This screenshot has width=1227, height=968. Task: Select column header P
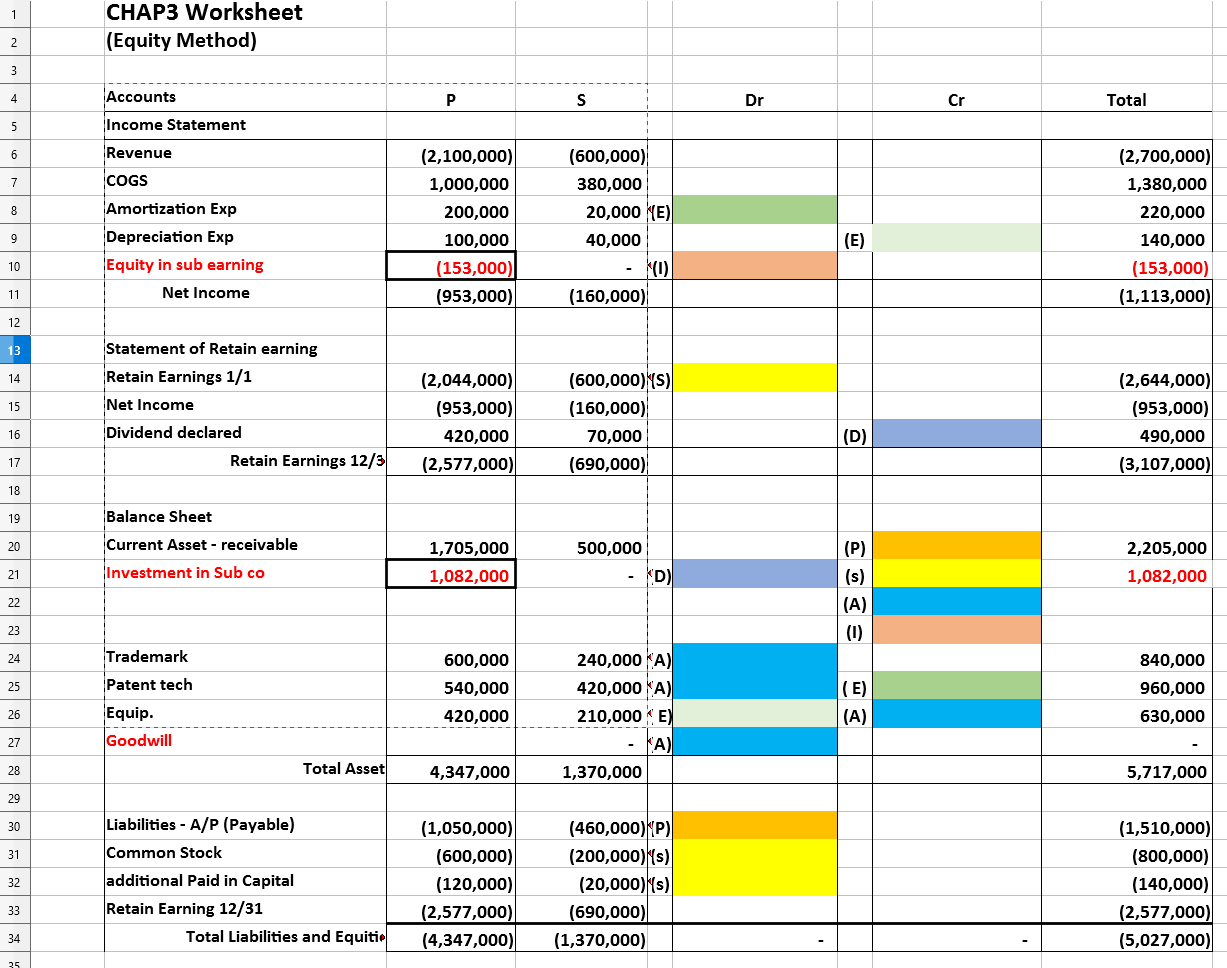pos(450,99)
